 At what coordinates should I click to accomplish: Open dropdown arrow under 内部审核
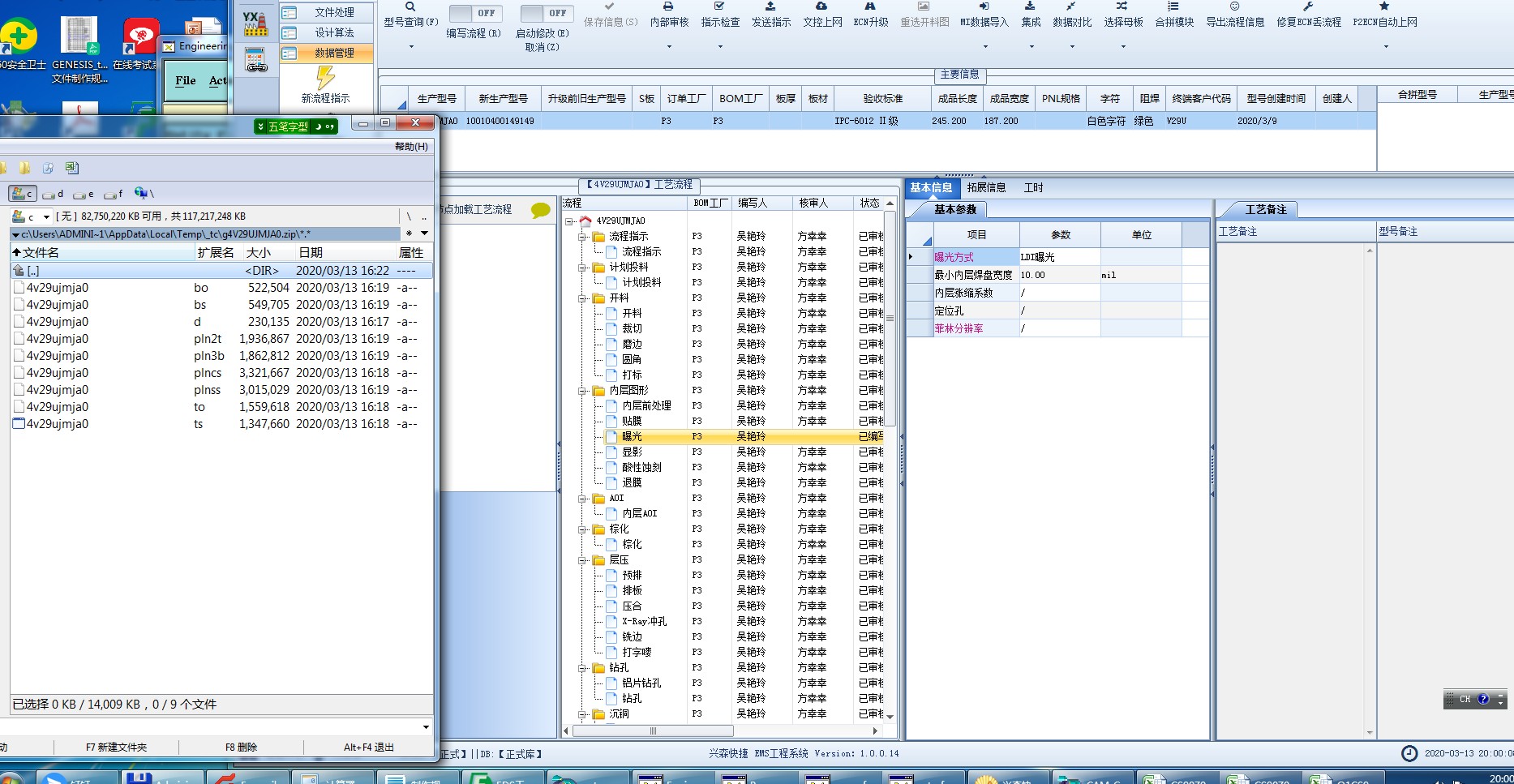pyautogui.click(x=669, y=46)
